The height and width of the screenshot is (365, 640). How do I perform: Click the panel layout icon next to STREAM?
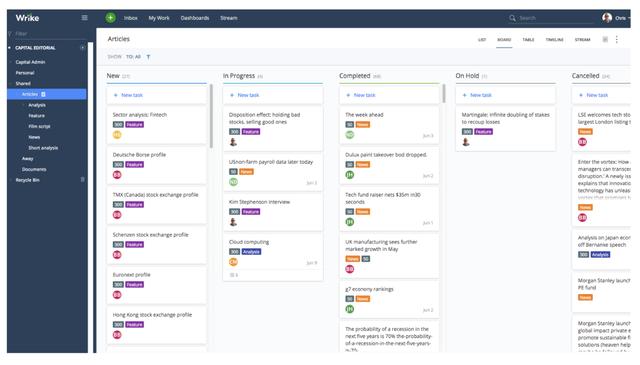pyautogui.click(x=605, y=39)
